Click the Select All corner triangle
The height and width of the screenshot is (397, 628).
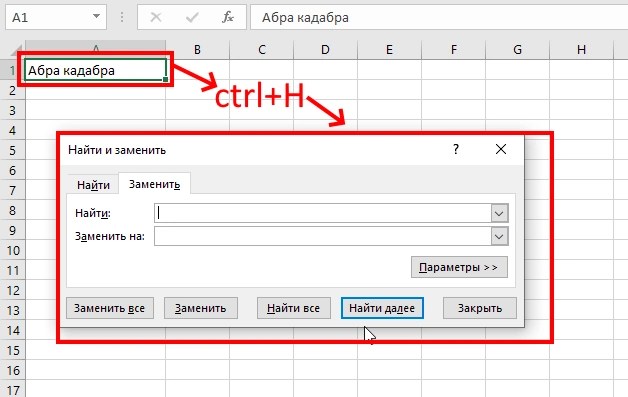tap(16, 51)
